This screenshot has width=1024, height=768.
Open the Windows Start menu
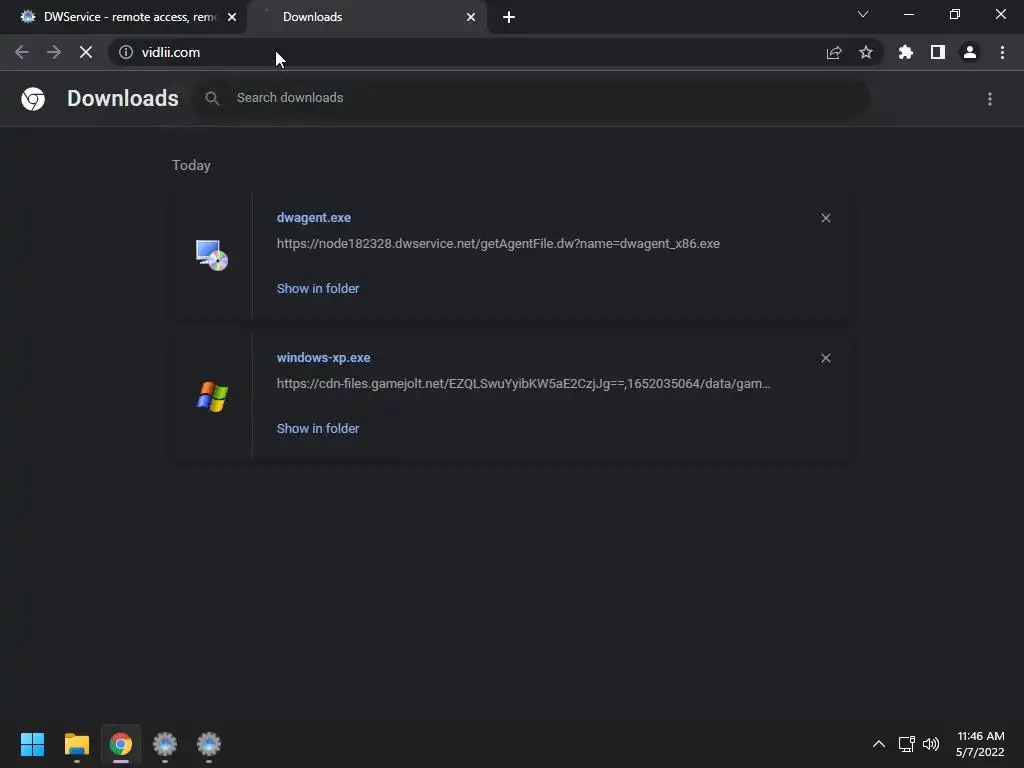[32, 744]
